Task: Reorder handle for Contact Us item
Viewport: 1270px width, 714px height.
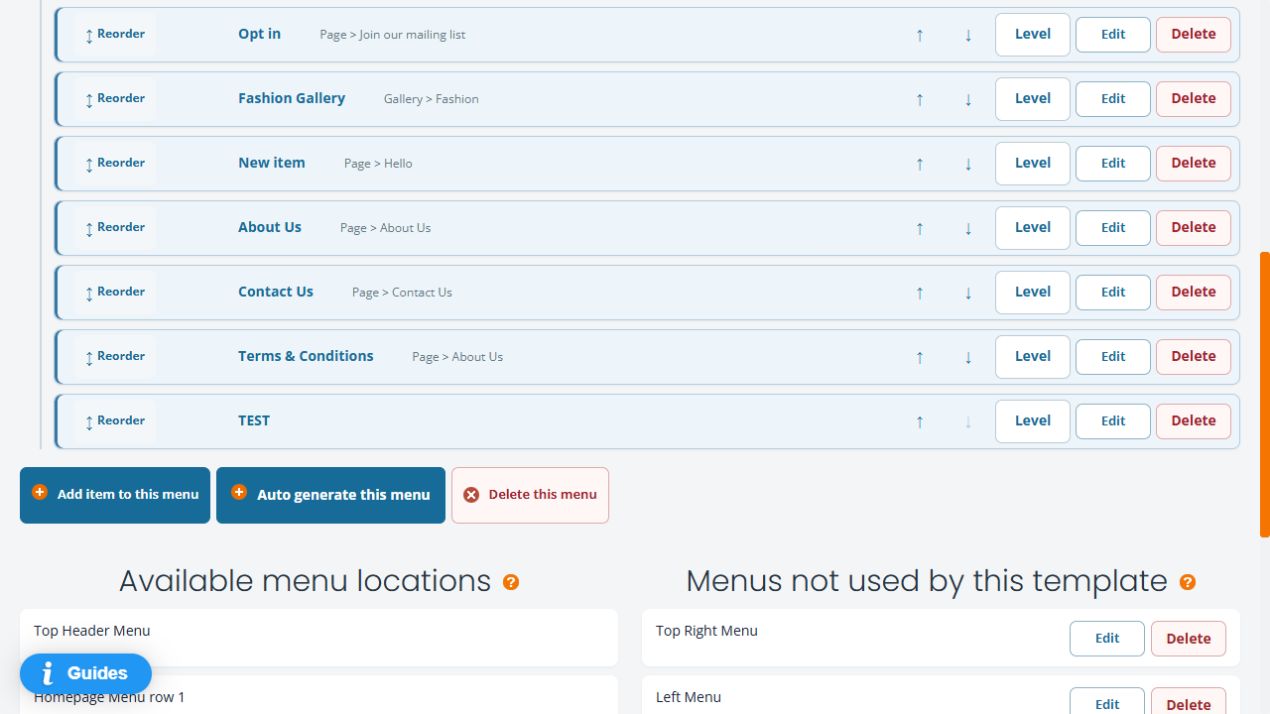Action: coord(114,292)
